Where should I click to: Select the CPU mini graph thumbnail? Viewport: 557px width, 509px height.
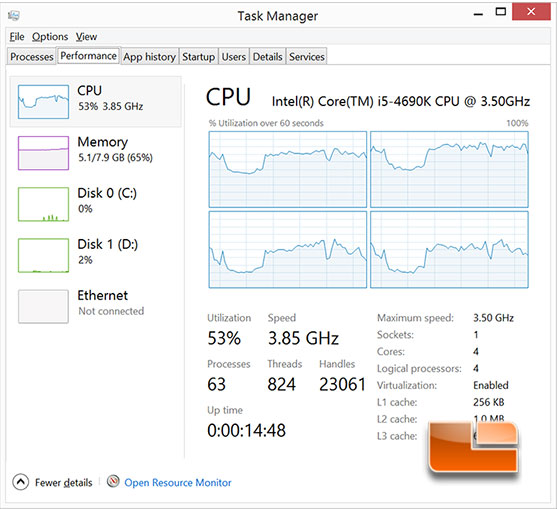point(43,102)
